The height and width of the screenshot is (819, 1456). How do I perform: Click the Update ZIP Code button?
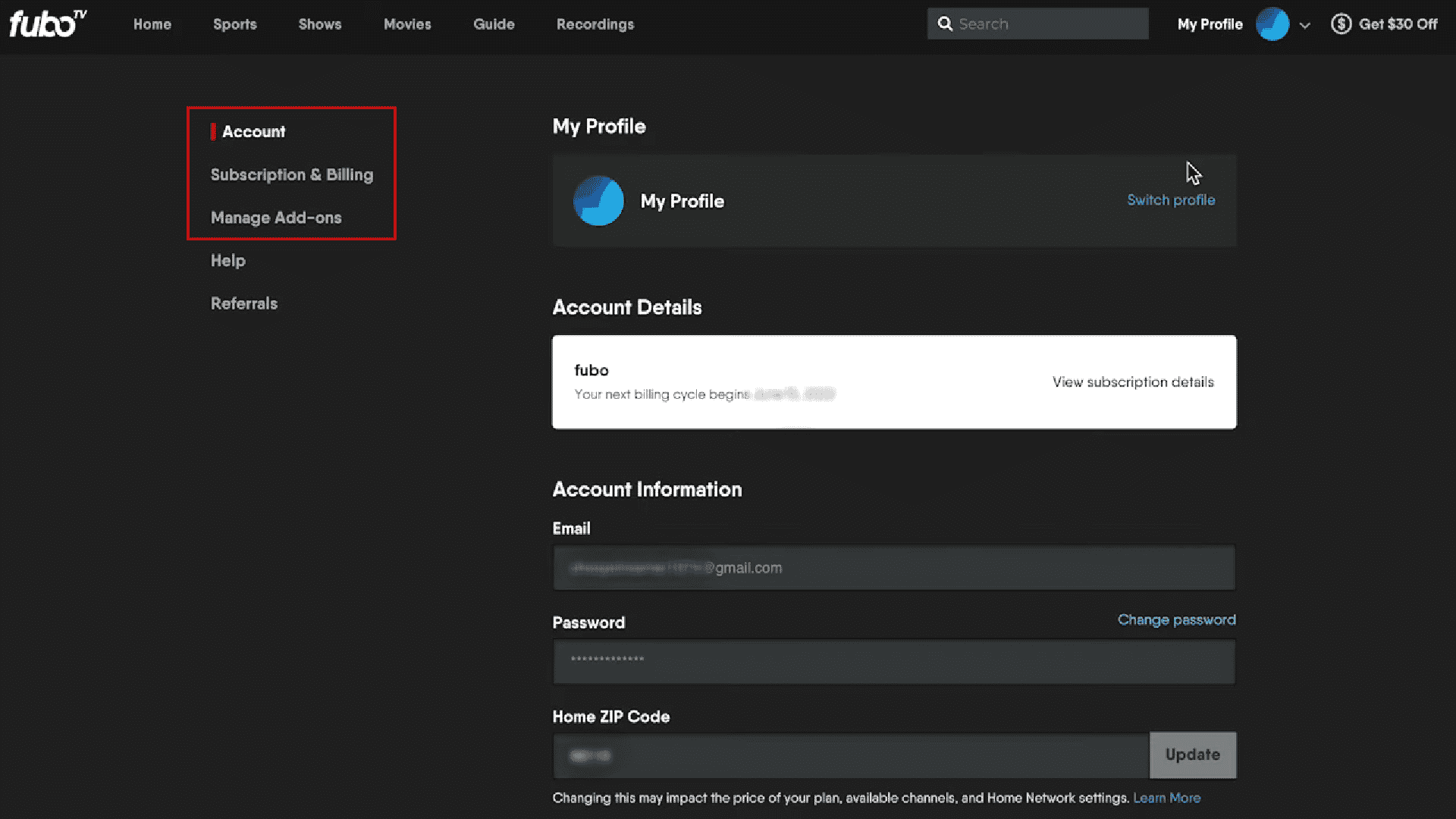(1192, 754)
